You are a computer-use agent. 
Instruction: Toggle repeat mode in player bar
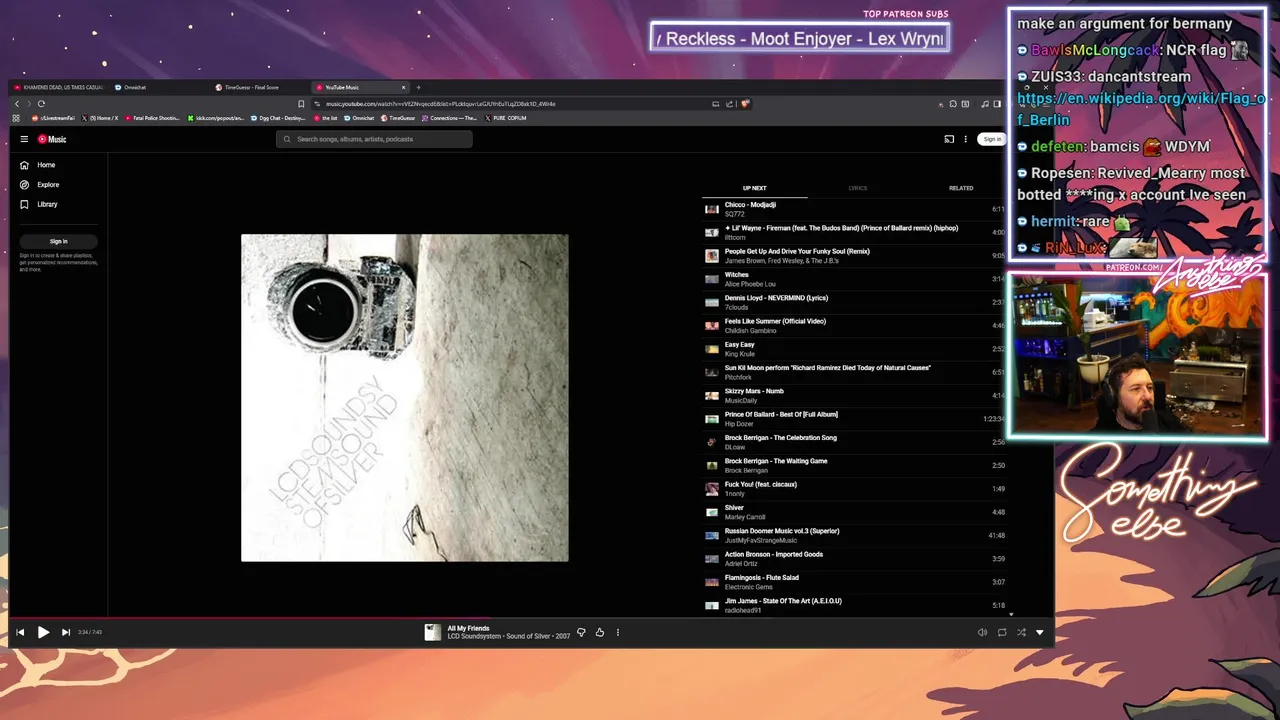(1002, 632)
